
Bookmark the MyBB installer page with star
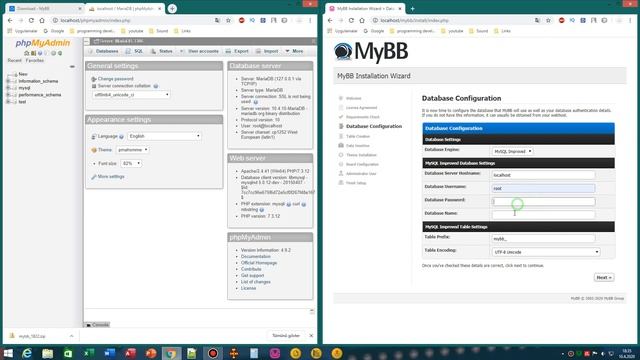point(548,20)
